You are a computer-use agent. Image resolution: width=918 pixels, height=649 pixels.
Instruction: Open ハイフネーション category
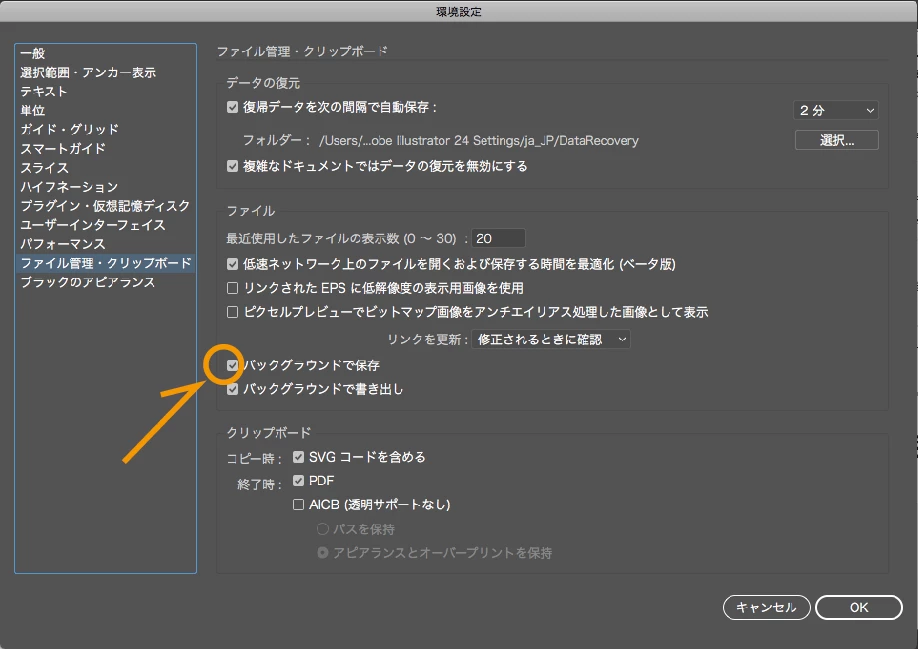click(69, 187)
